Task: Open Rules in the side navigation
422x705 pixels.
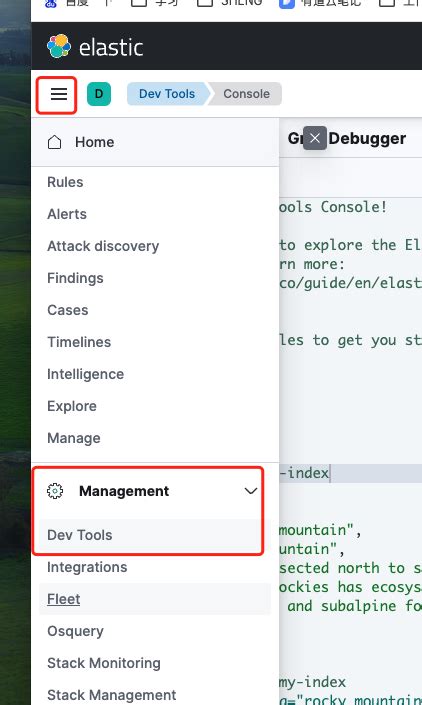Action: [65, 182]
